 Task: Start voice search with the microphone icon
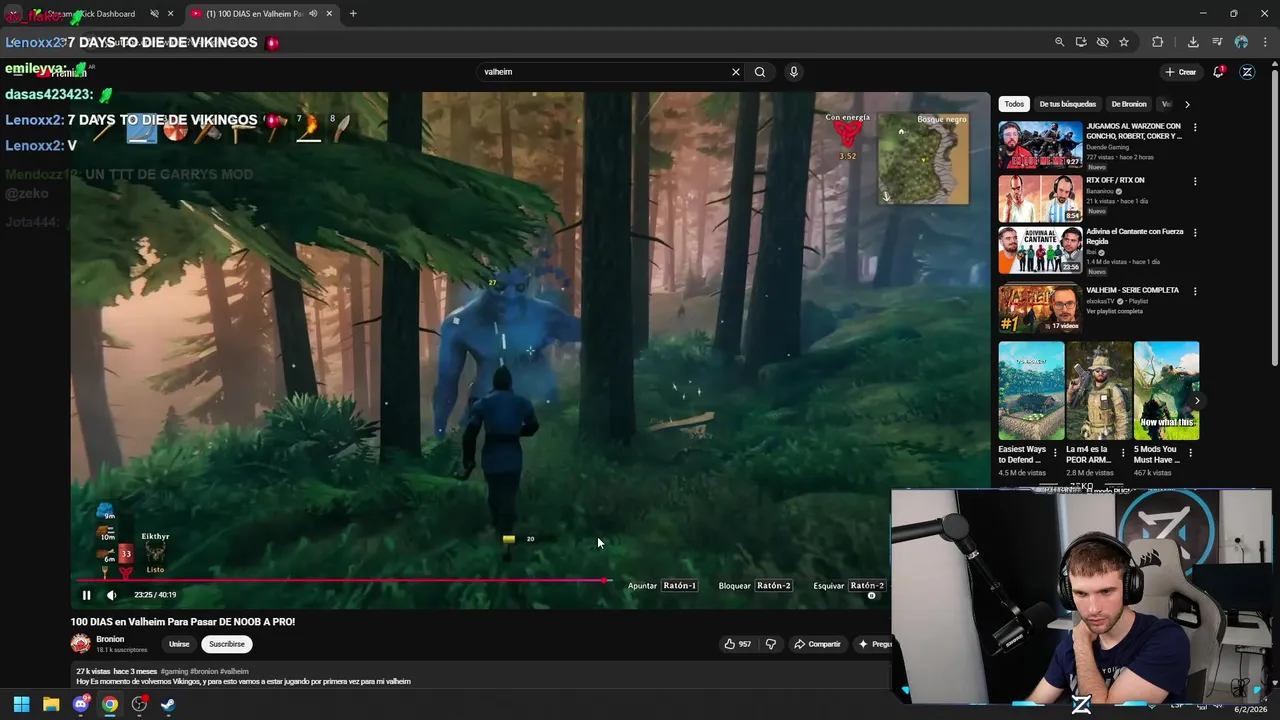tap(794, 72)
